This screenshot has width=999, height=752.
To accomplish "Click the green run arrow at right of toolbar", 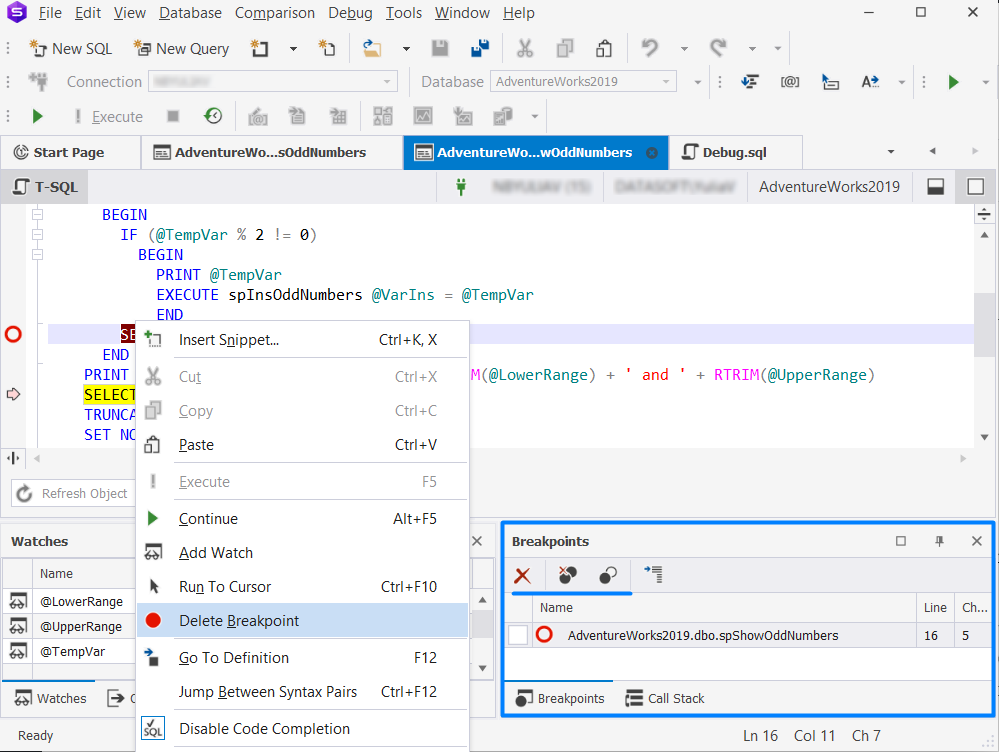I will (x=954, y=82).
